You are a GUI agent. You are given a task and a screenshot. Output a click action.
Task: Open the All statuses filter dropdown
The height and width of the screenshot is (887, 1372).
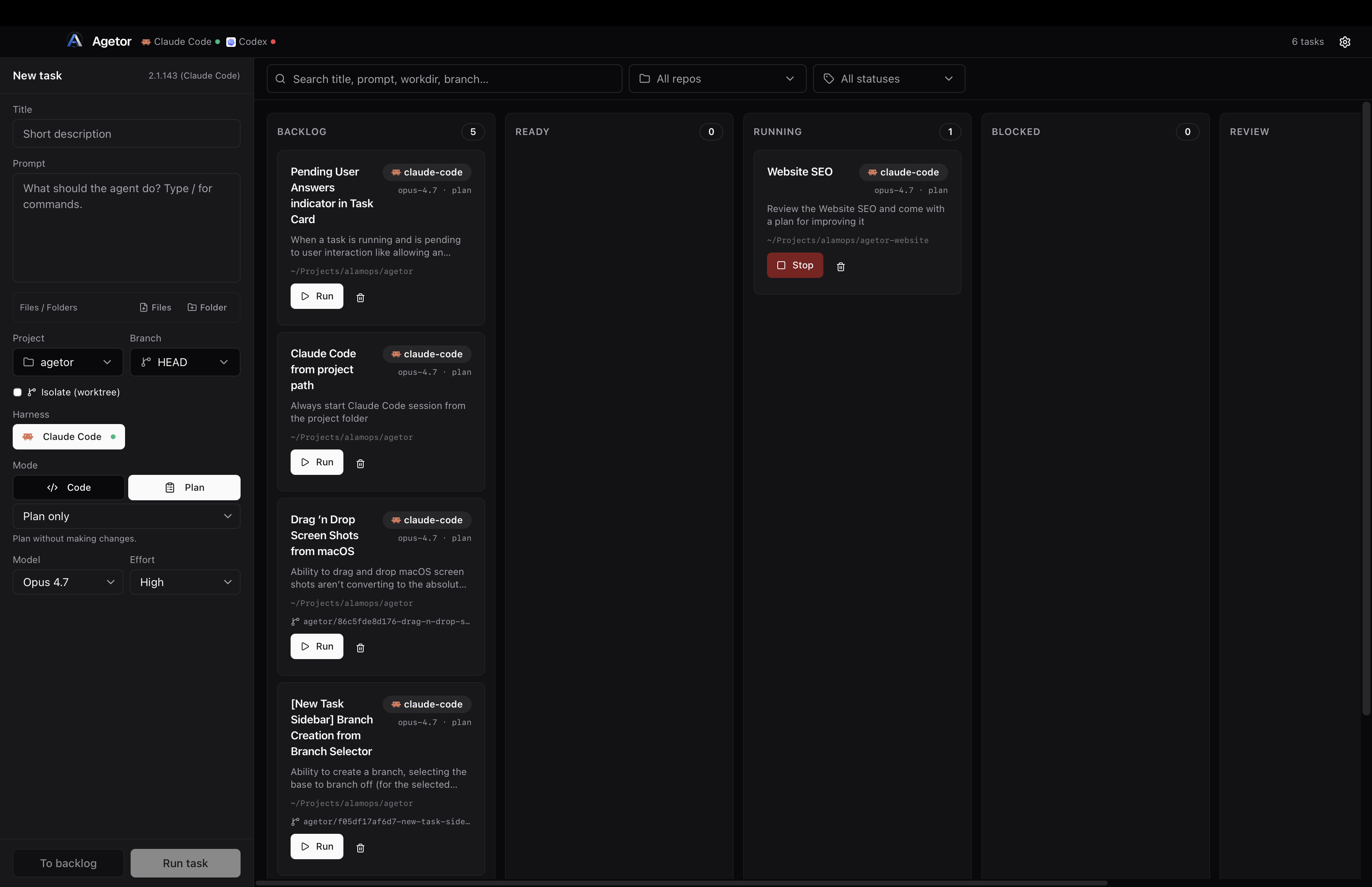pos(889,79)
